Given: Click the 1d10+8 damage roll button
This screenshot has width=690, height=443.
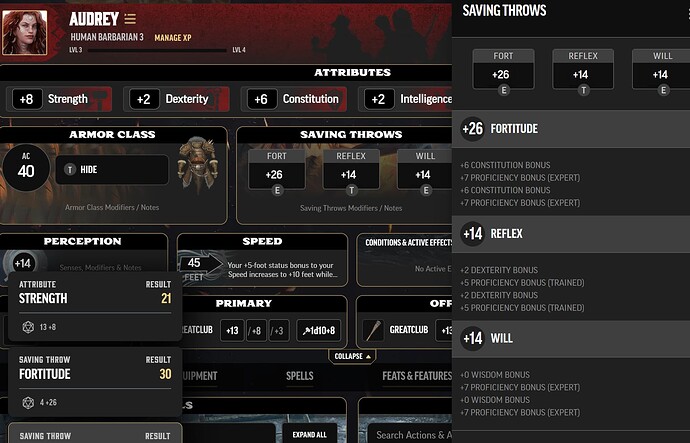Looking at the screenshot, I should pyautogui.click(x=319, y=330).
